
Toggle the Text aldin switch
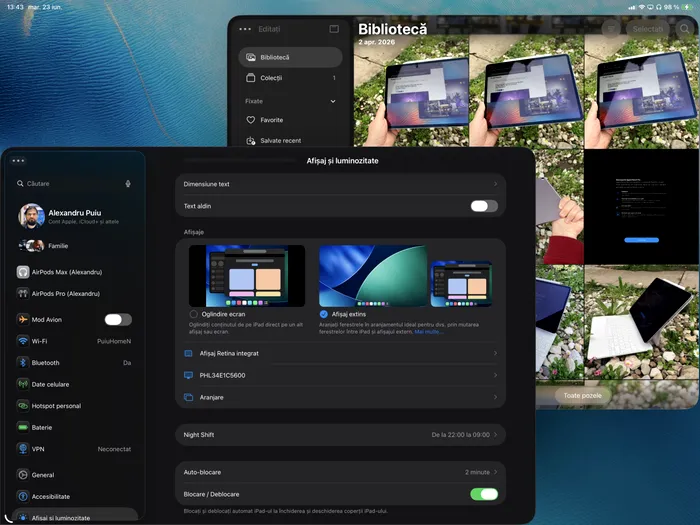(x=484, y=206)
